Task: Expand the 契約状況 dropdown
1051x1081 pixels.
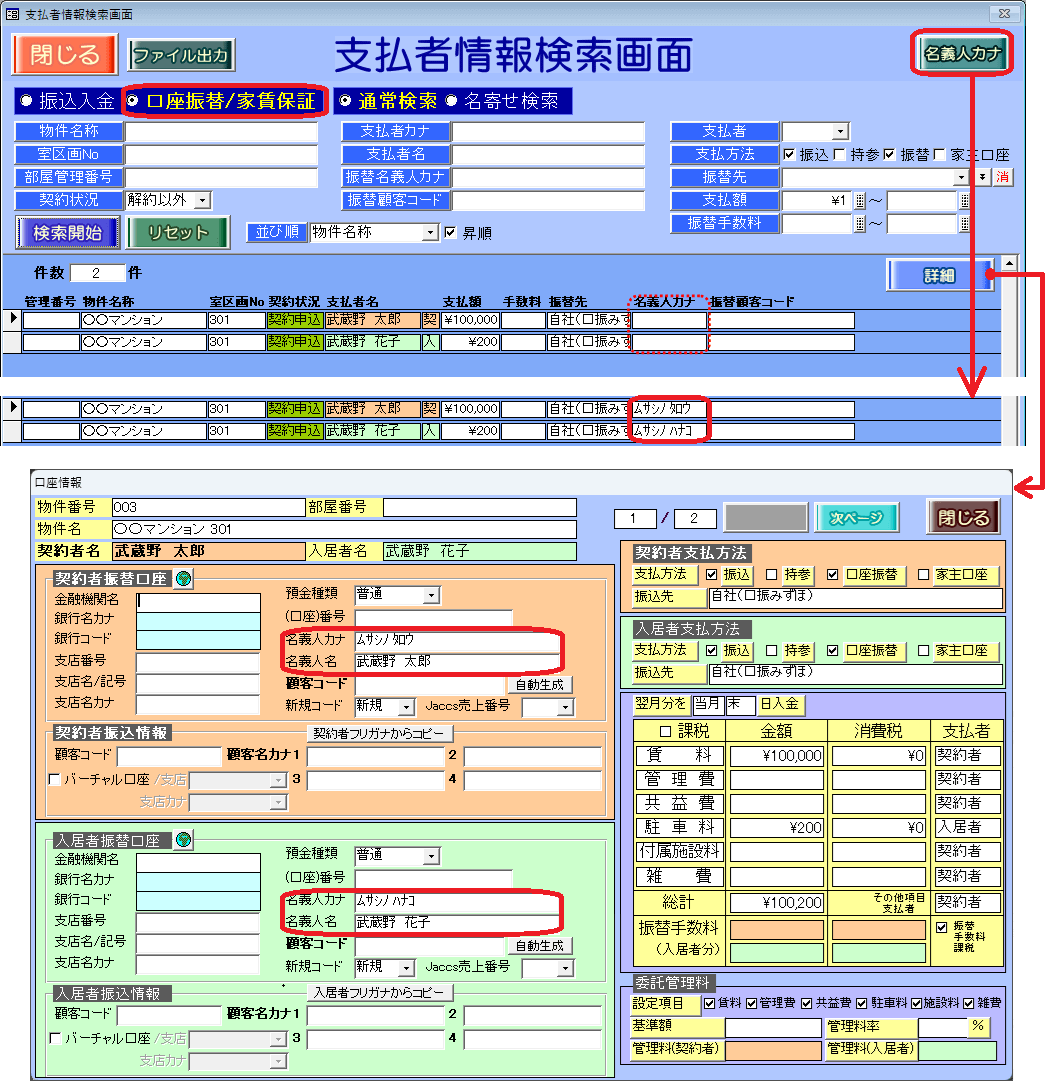Action: point(203,200)
